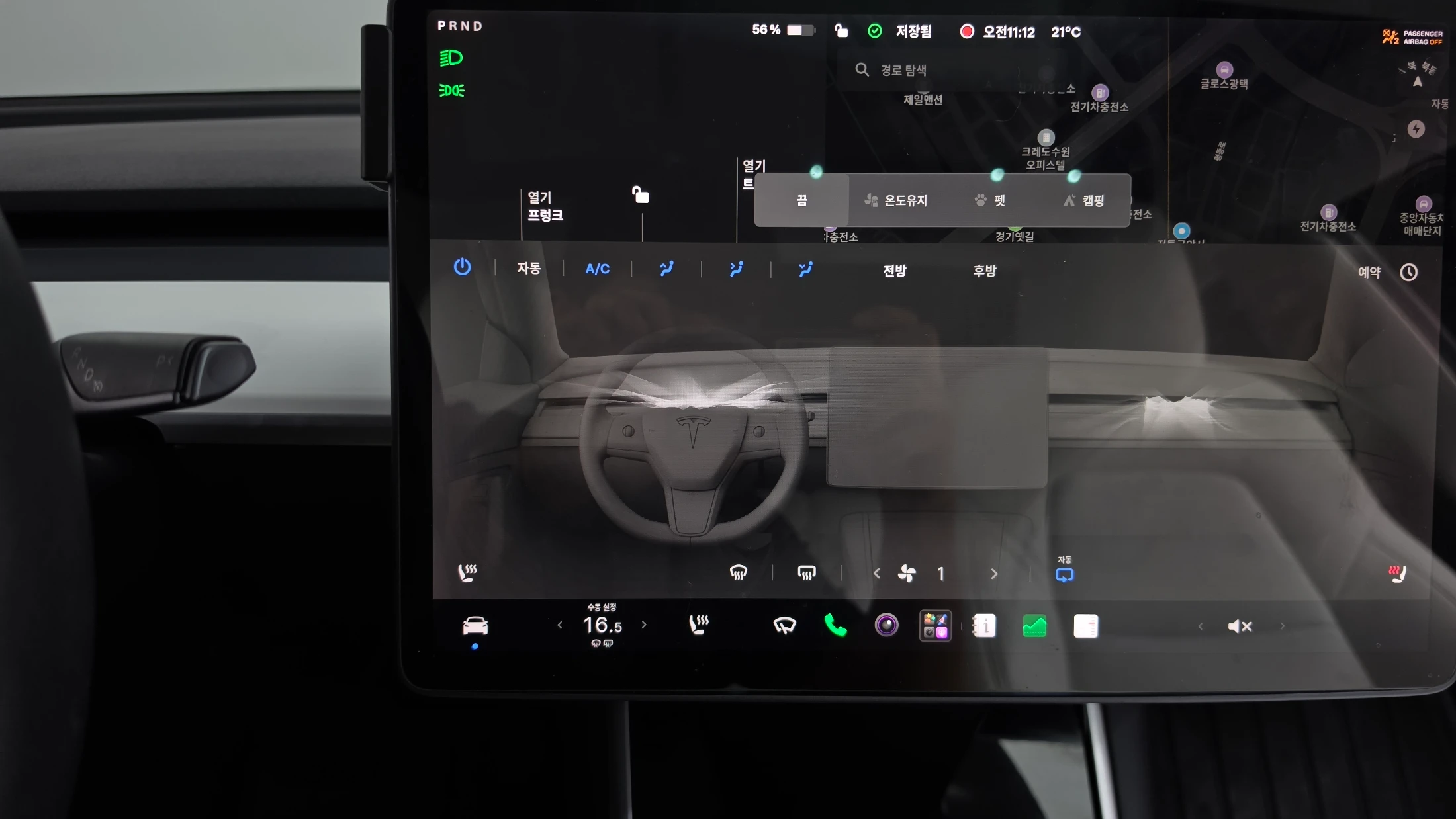Tap the red dashcam record indicator
Viewport: 1456px width, 819px height.
click(x=966, y=31)
